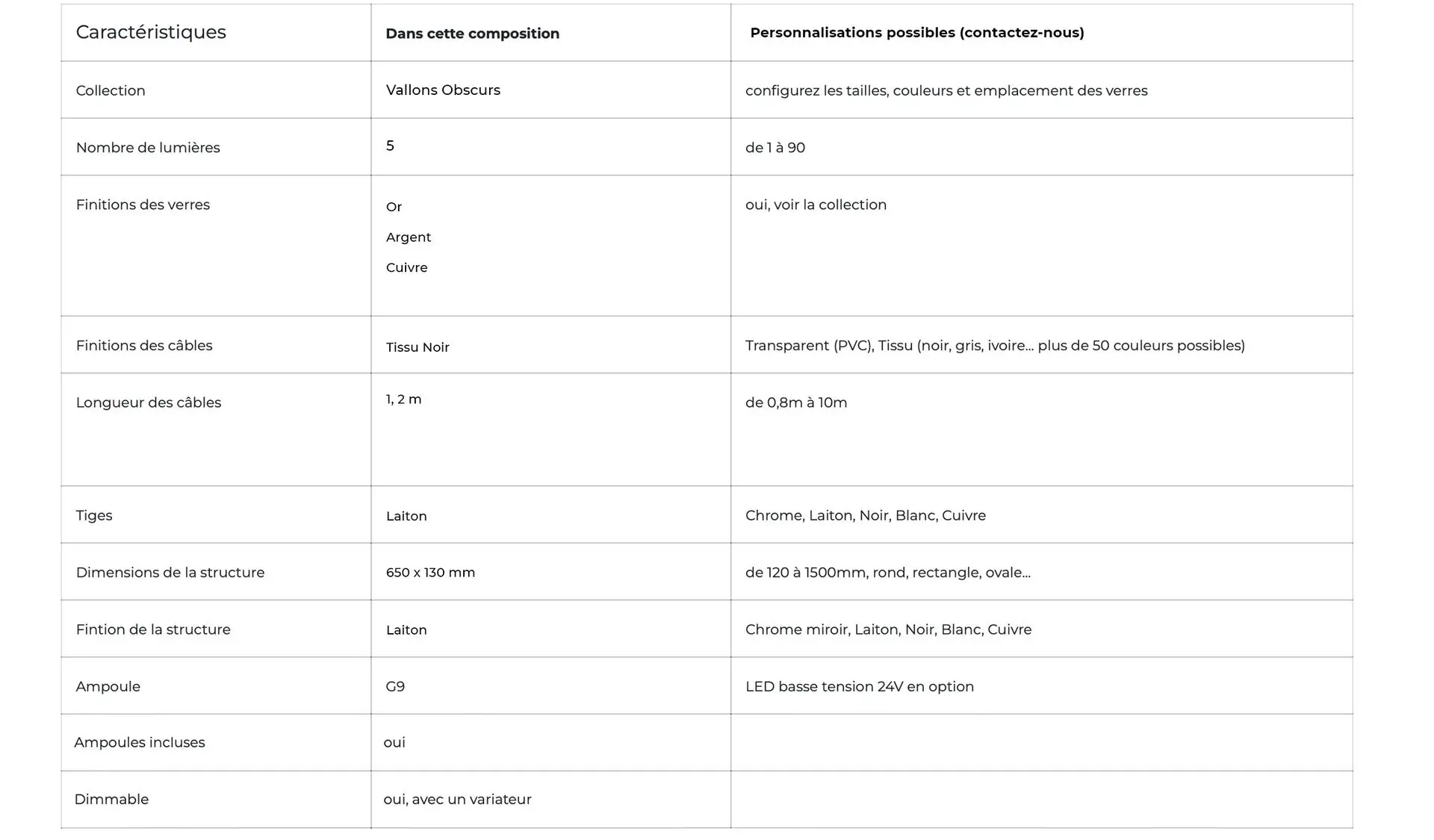Click LED basse tension 24V option text
This screenshot has height=840, width=1434.
(859, 686)
